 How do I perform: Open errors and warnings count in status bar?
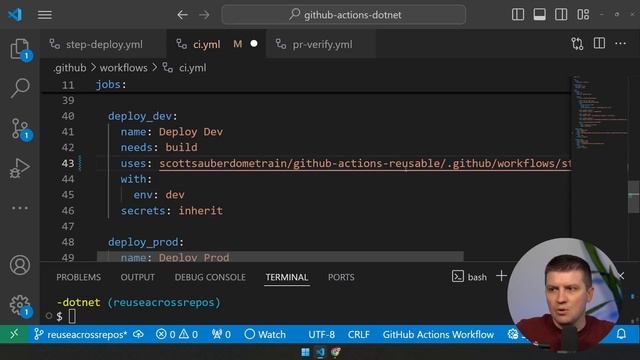[x=177, y=335]
